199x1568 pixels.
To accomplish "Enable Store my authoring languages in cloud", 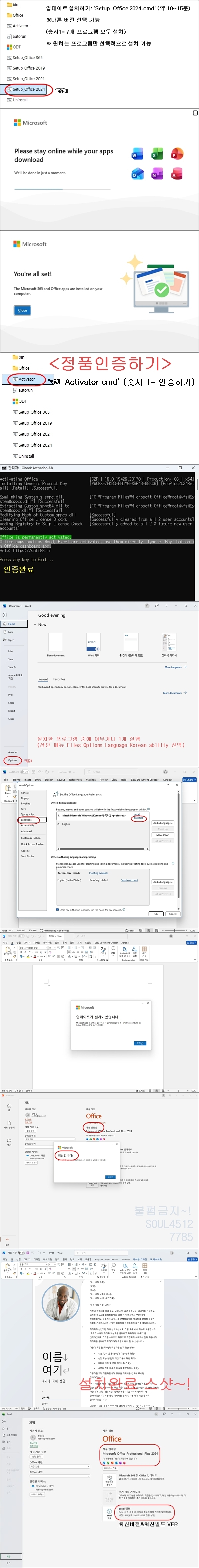I will 58,910.
